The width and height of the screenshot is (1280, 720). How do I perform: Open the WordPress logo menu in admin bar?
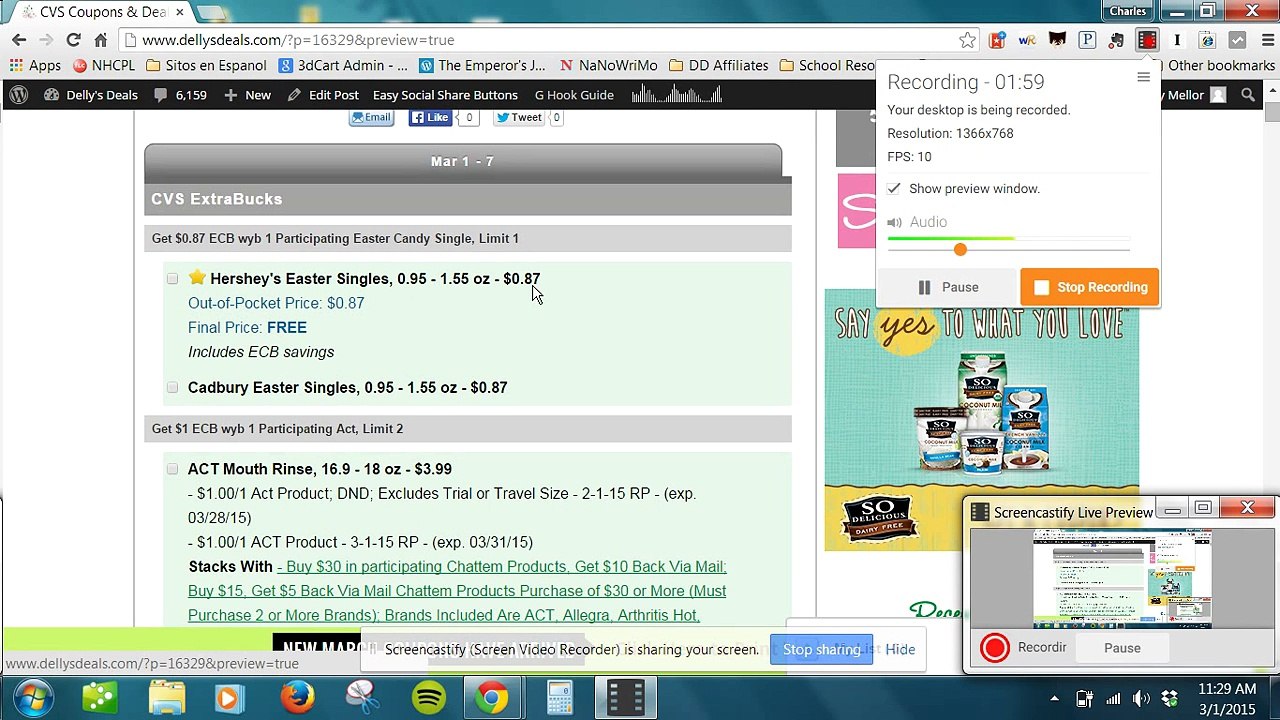click(x=18, y=95)
